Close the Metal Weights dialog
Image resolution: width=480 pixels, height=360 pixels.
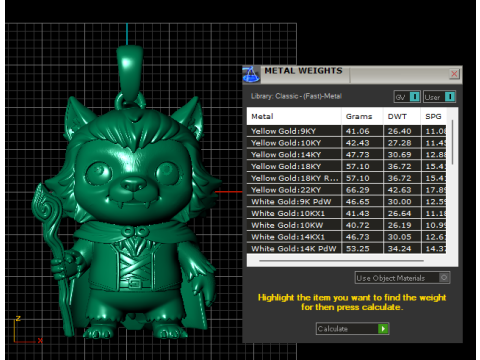click(x=454, y=74)
